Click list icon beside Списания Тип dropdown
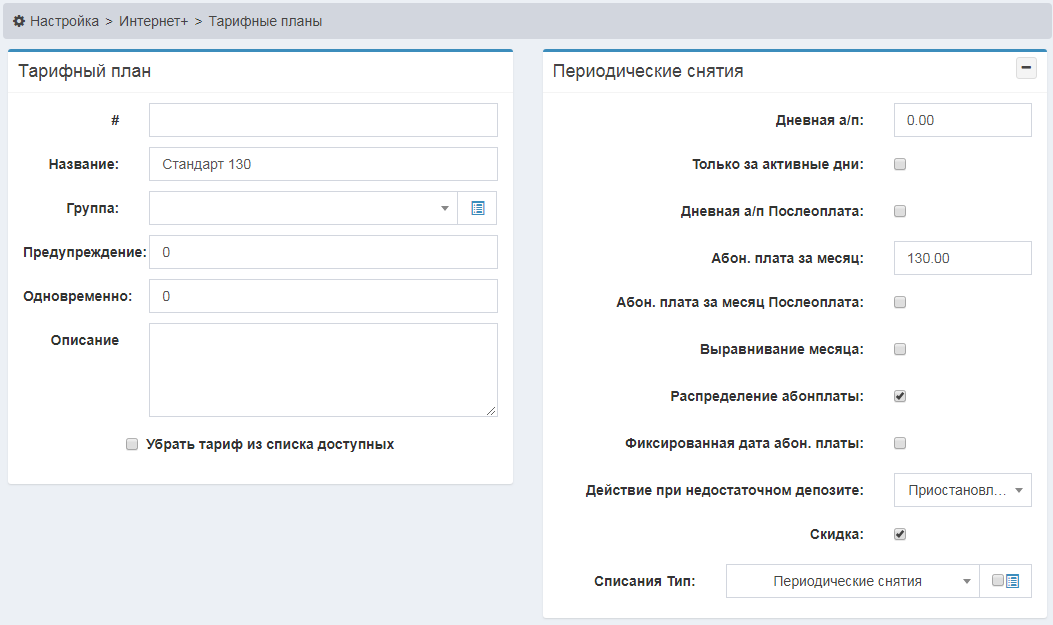Image resolution: width=1053 pixels, height=625 pixels. 1012,581
